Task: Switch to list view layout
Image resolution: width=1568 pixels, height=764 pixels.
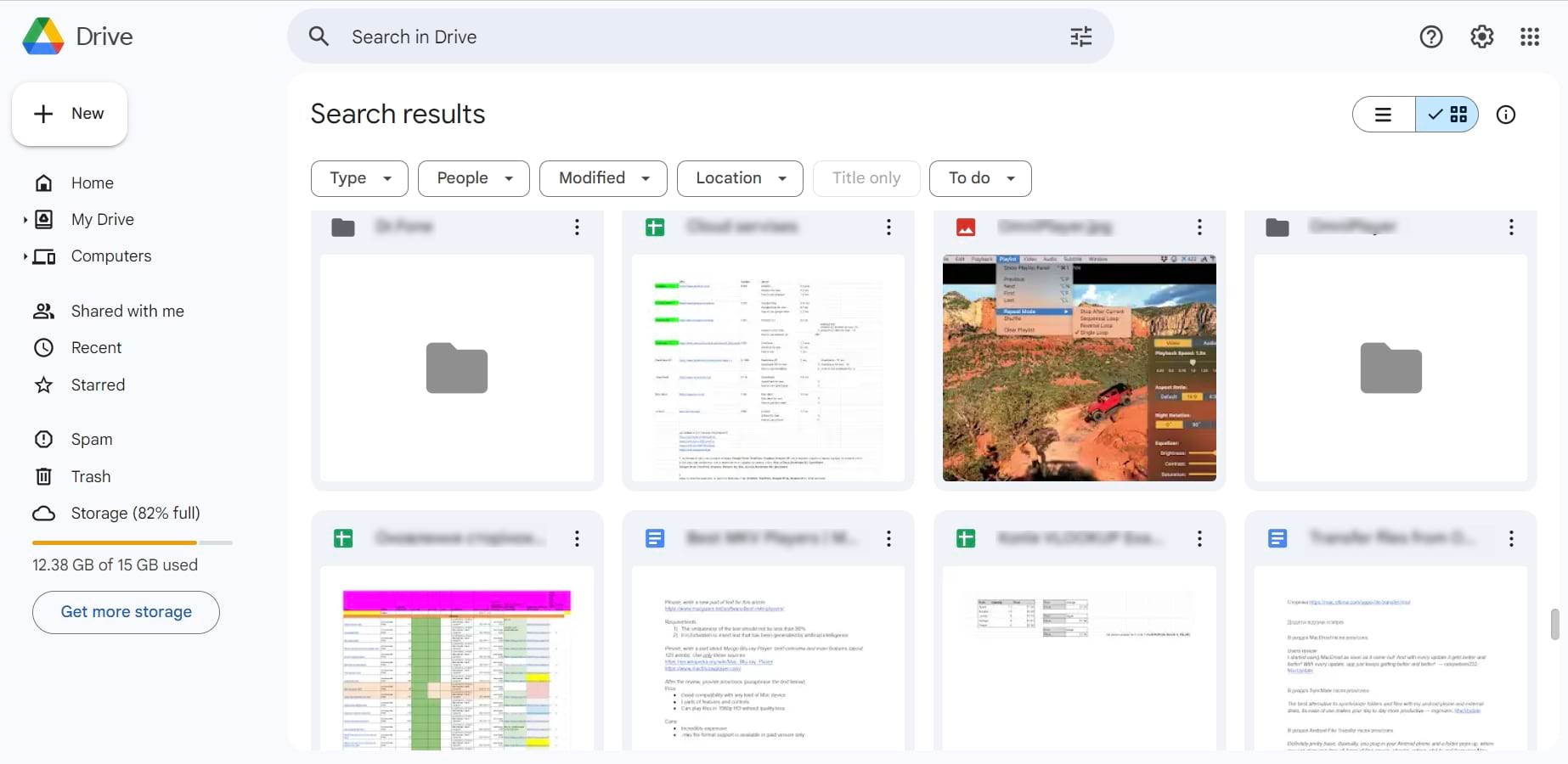Action: (x=1383, y=114)
